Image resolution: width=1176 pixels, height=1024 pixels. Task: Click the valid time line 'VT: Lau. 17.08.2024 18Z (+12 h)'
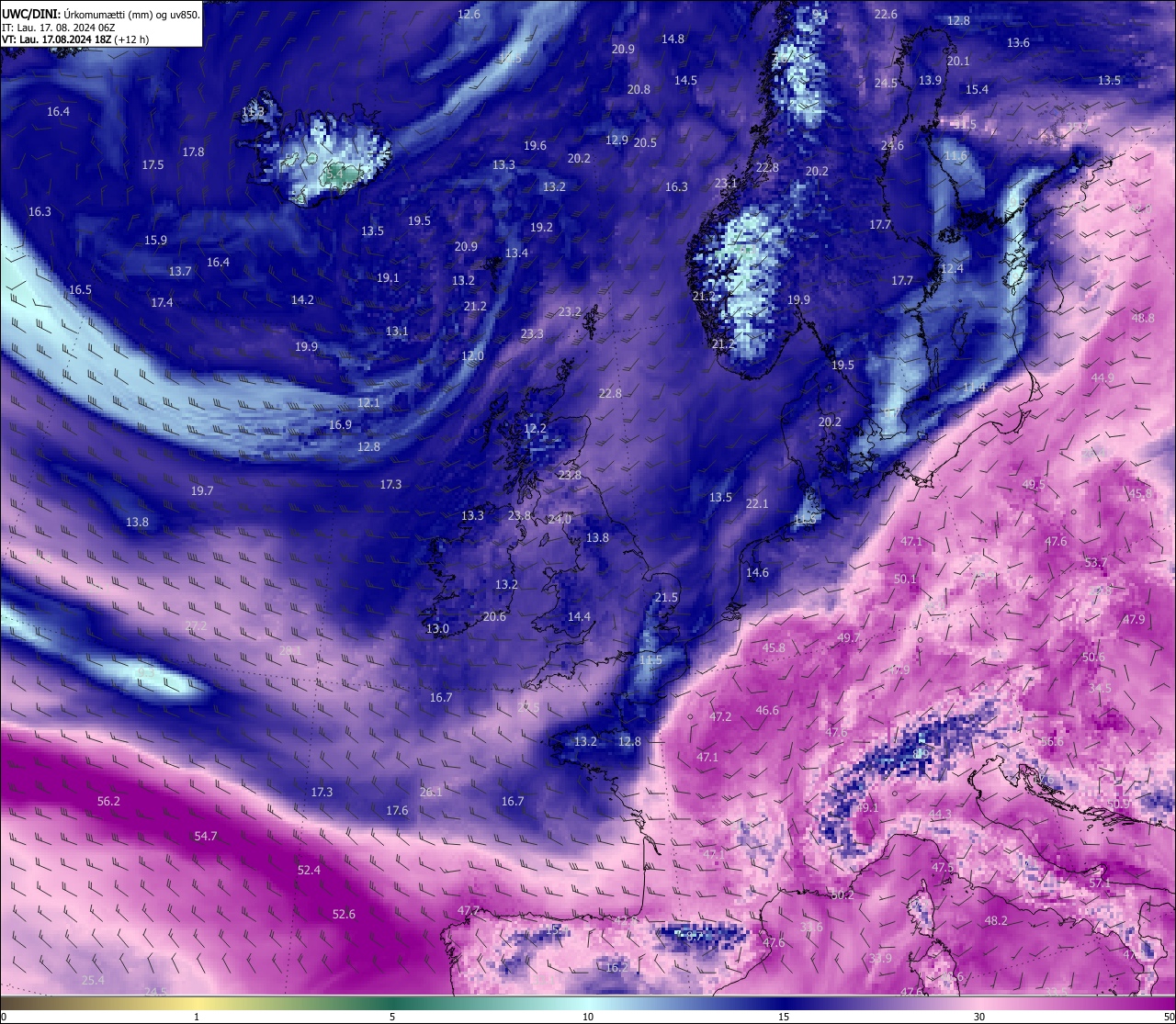[x=75, y=39]
